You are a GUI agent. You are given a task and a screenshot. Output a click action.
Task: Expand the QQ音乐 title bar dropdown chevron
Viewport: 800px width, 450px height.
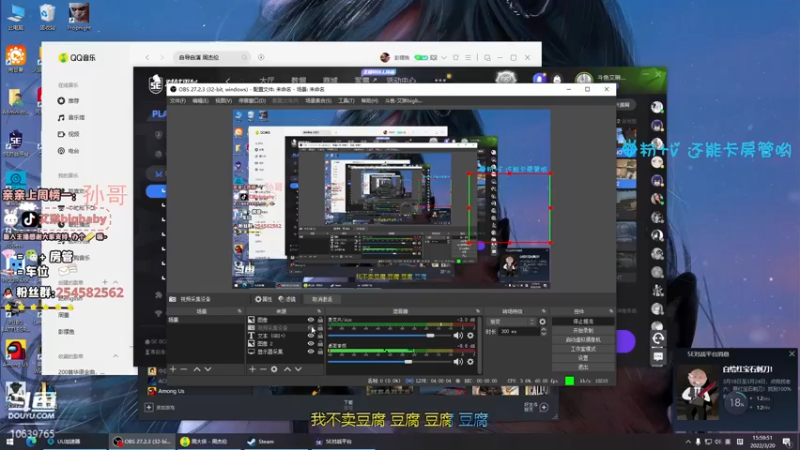[444, 58]
